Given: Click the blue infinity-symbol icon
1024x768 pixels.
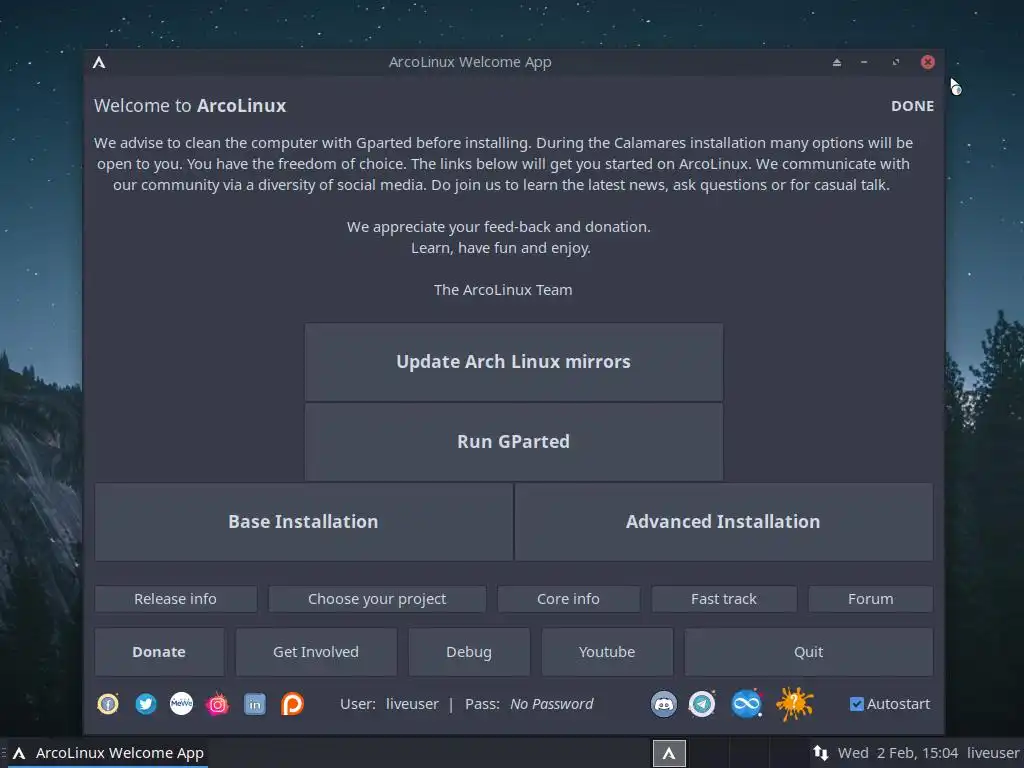Looking at the screenshot, I should [746, 703].
